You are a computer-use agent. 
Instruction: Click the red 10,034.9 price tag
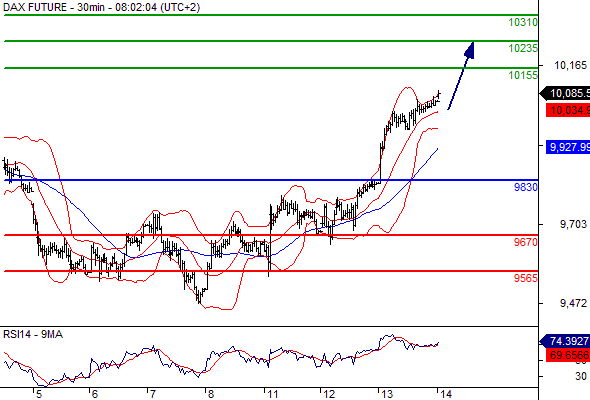pos(568,111)
